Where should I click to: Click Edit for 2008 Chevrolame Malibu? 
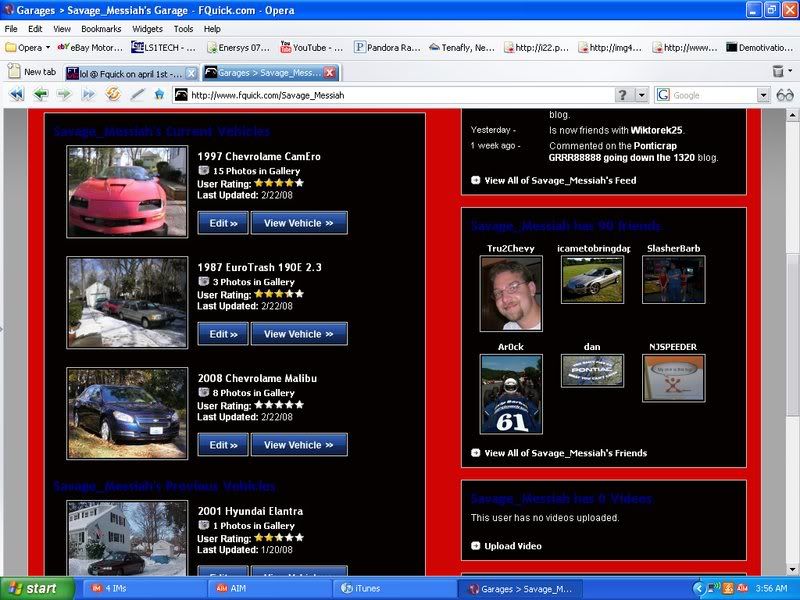(x=223, y=444)
